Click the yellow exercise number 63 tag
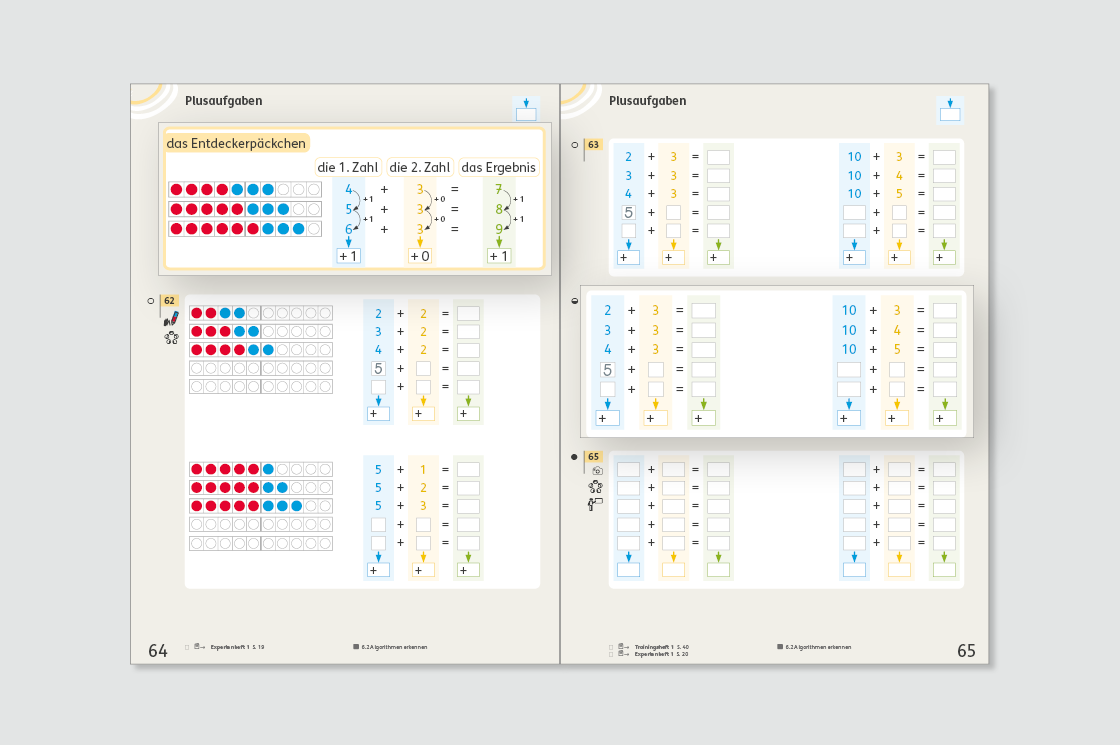 (x=594, y=145)
